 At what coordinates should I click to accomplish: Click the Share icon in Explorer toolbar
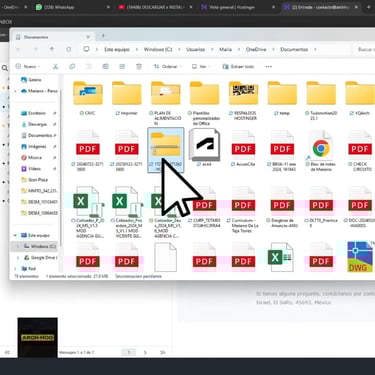122,67
